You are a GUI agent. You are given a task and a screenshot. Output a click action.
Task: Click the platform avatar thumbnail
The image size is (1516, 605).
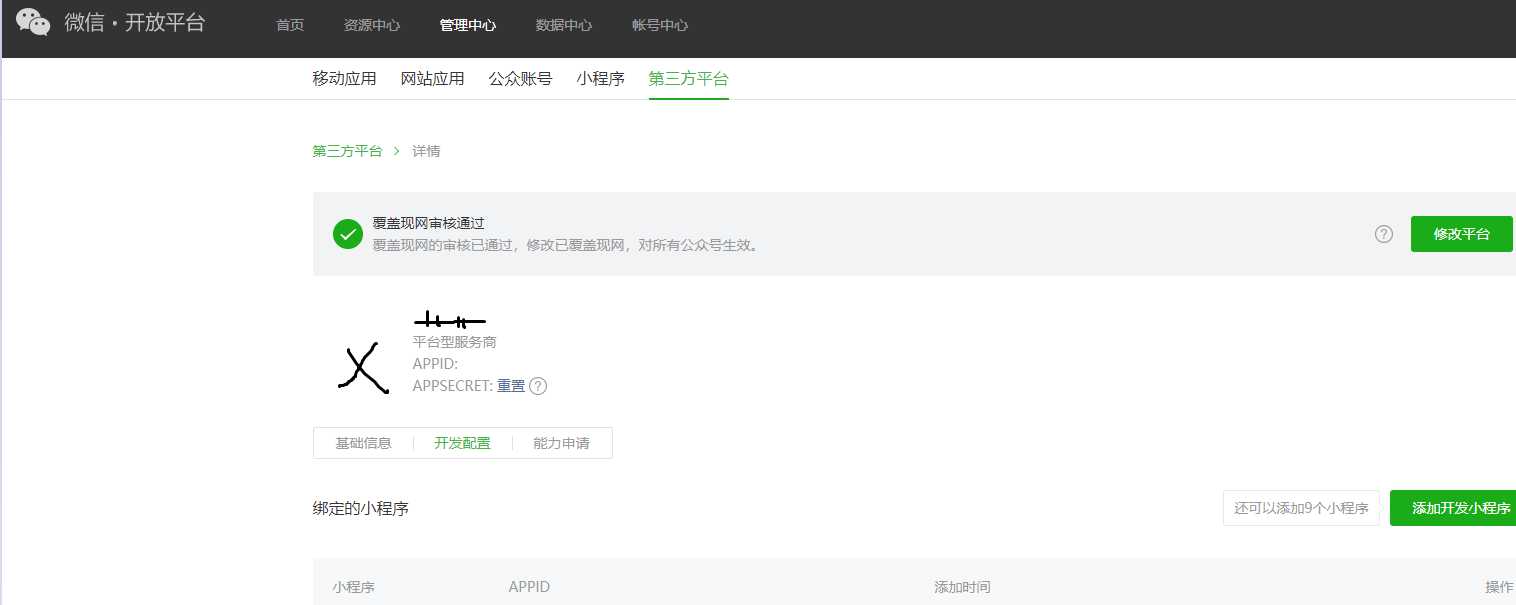(362, 367)
